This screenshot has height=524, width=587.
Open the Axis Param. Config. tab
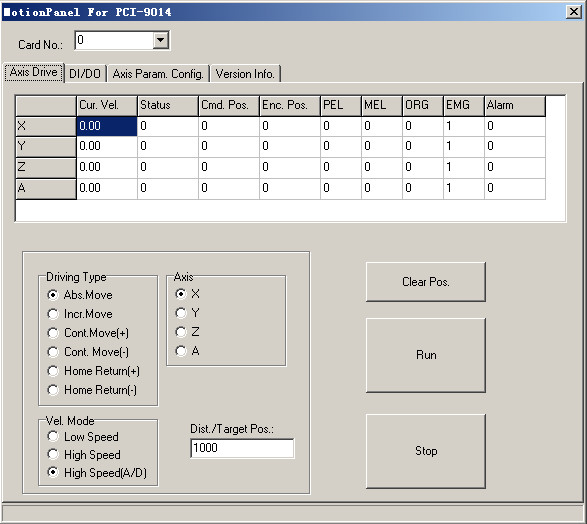point(158,74)
